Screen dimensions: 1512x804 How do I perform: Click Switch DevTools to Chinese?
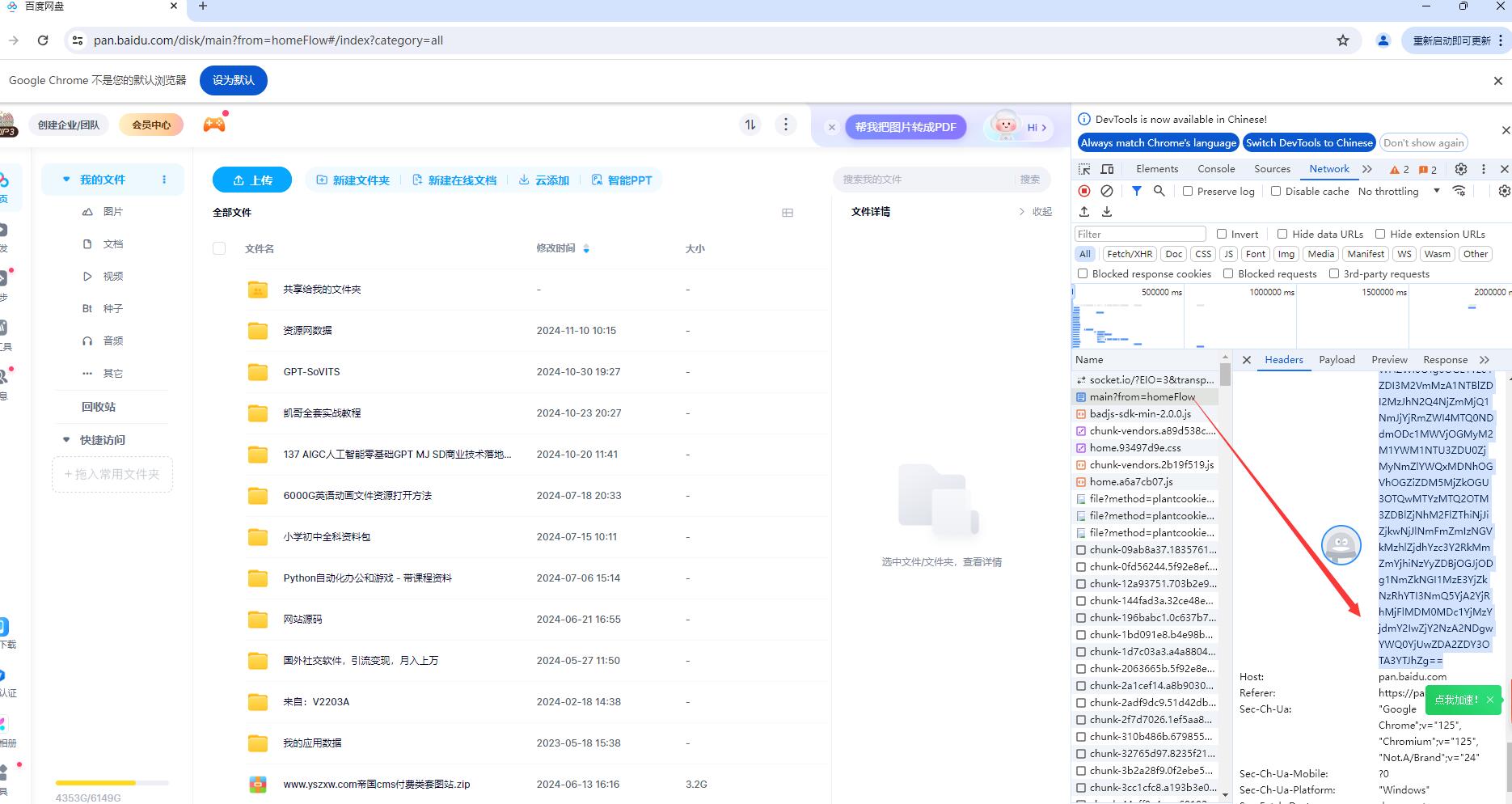point(1309,142)
